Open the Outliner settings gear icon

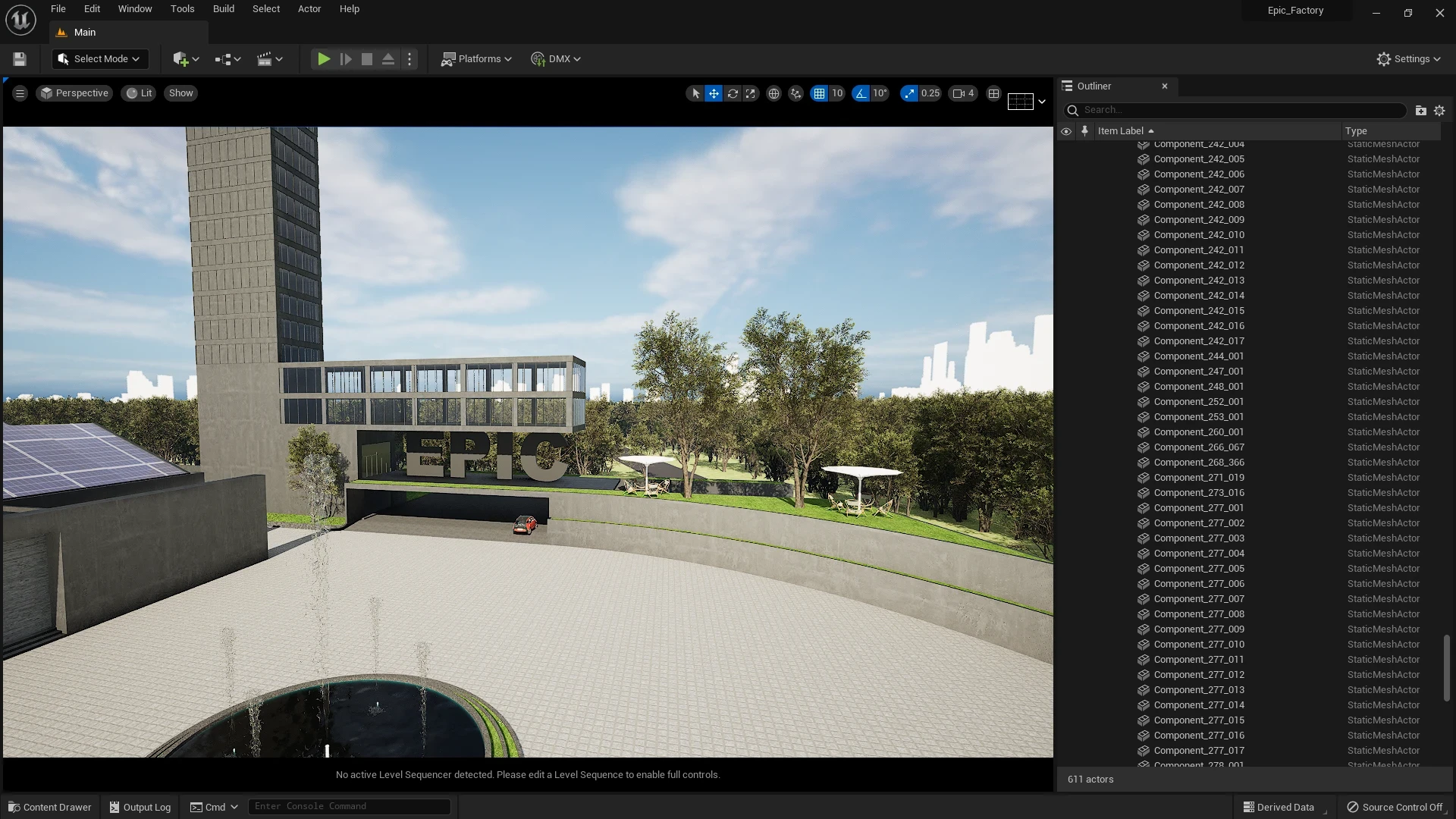click(1440, 110)
